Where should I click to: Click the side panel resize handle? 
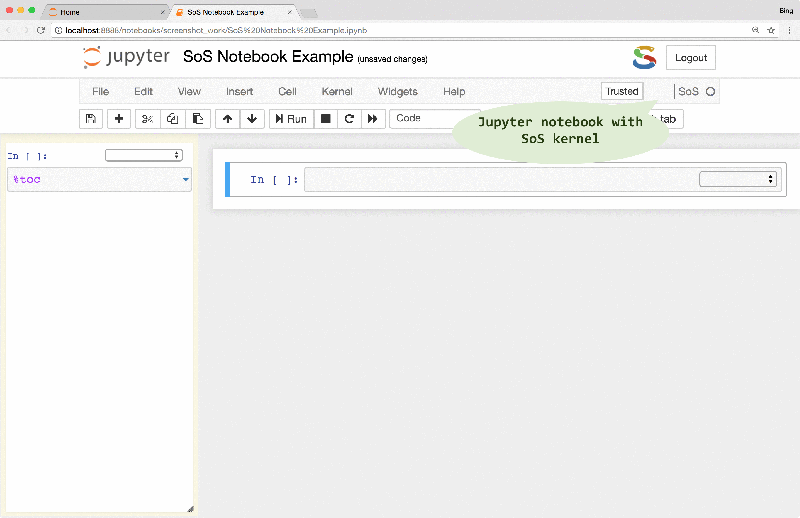(x=190, y=509)
